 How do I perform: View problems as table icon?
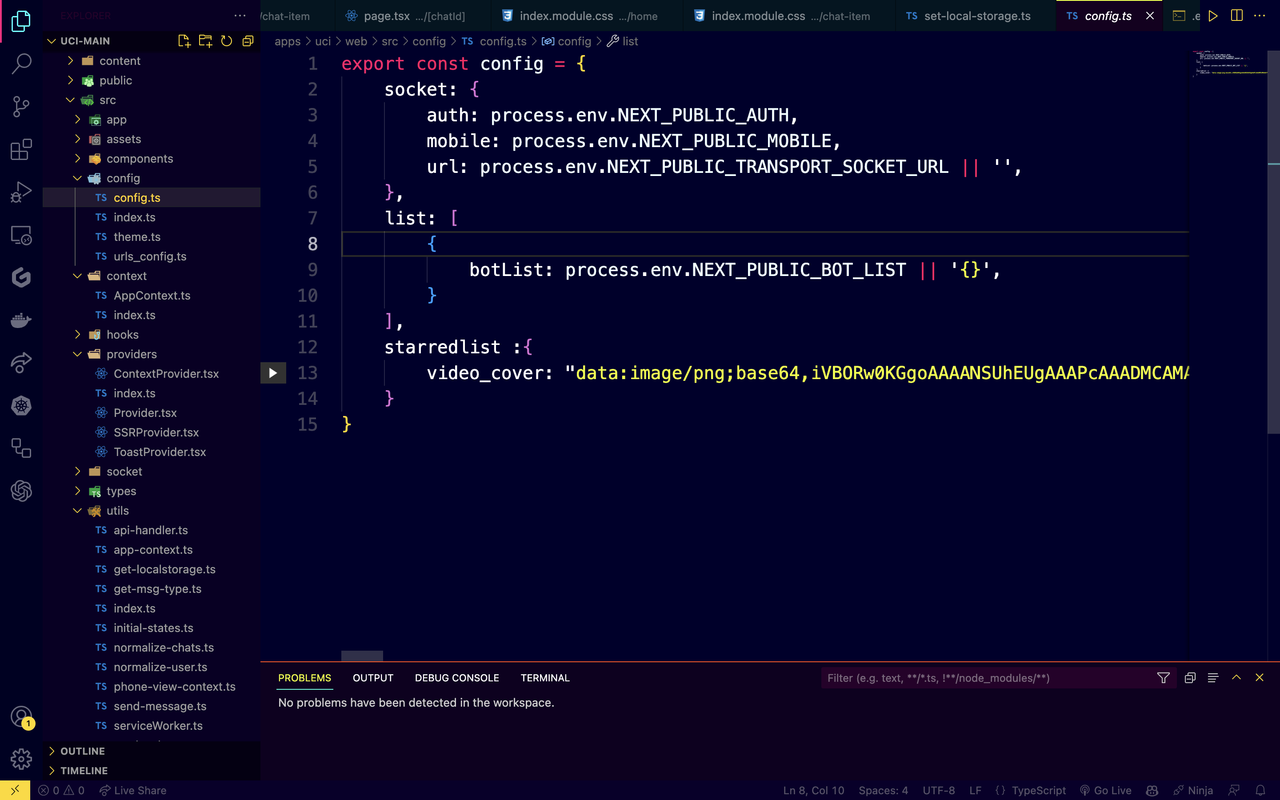point(1213,678)
